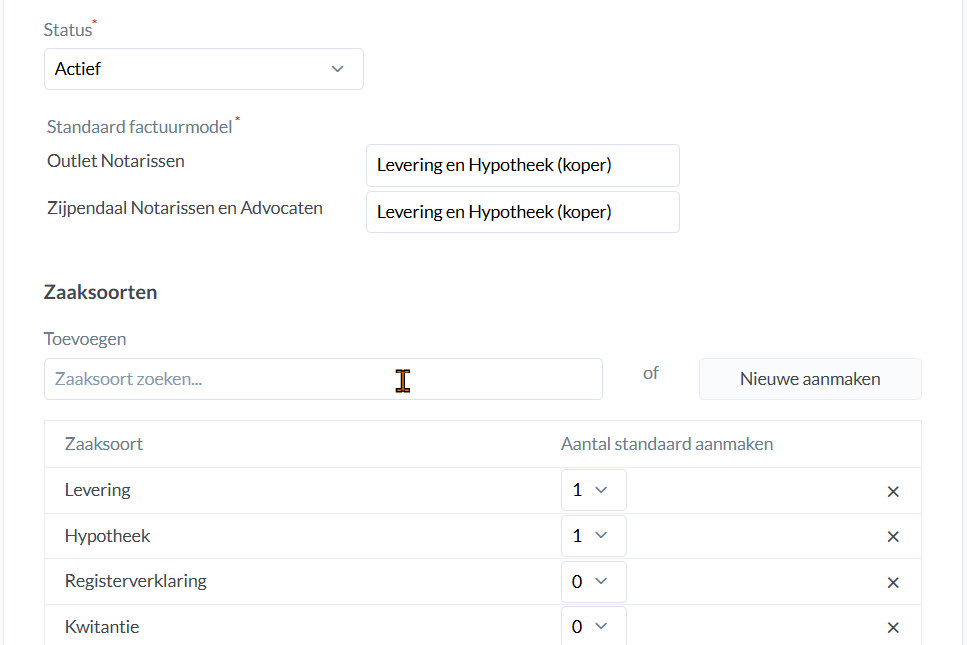967x645 pixels.
Task: Click Outlet Notarissen factuurmodel field
Action: [522, 165]
